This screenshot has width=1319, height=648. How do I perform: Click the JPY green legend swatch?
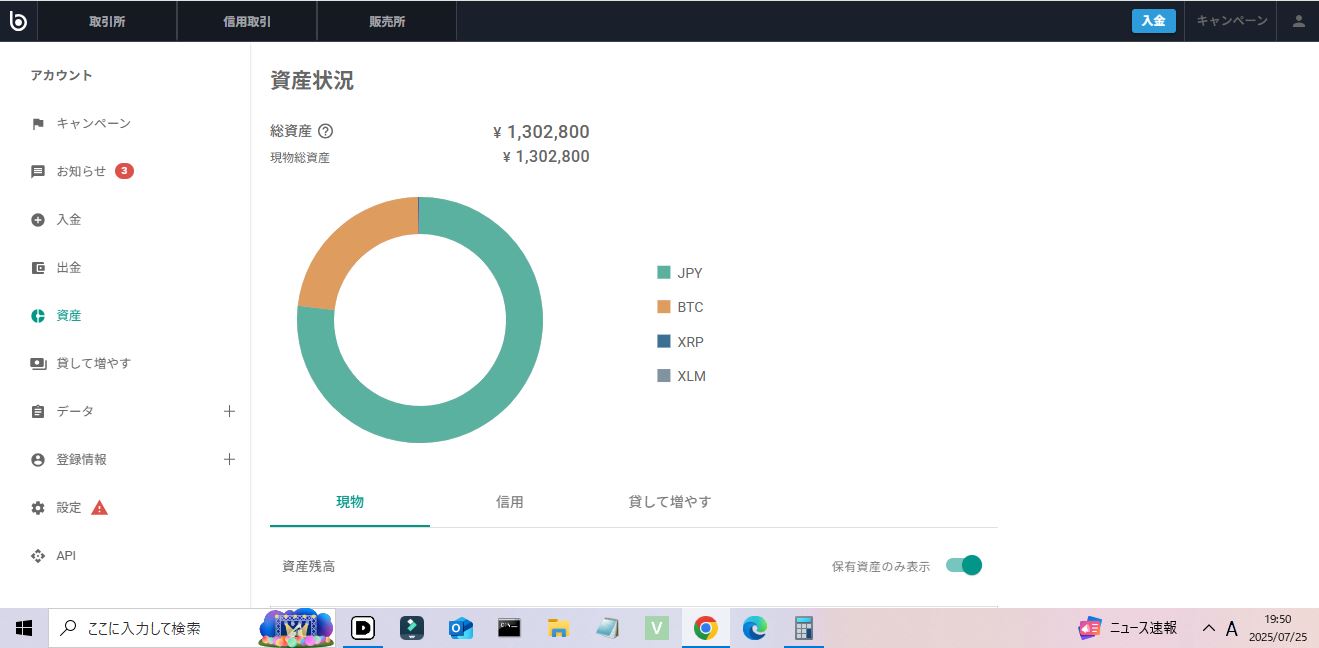tap(664, 273)
